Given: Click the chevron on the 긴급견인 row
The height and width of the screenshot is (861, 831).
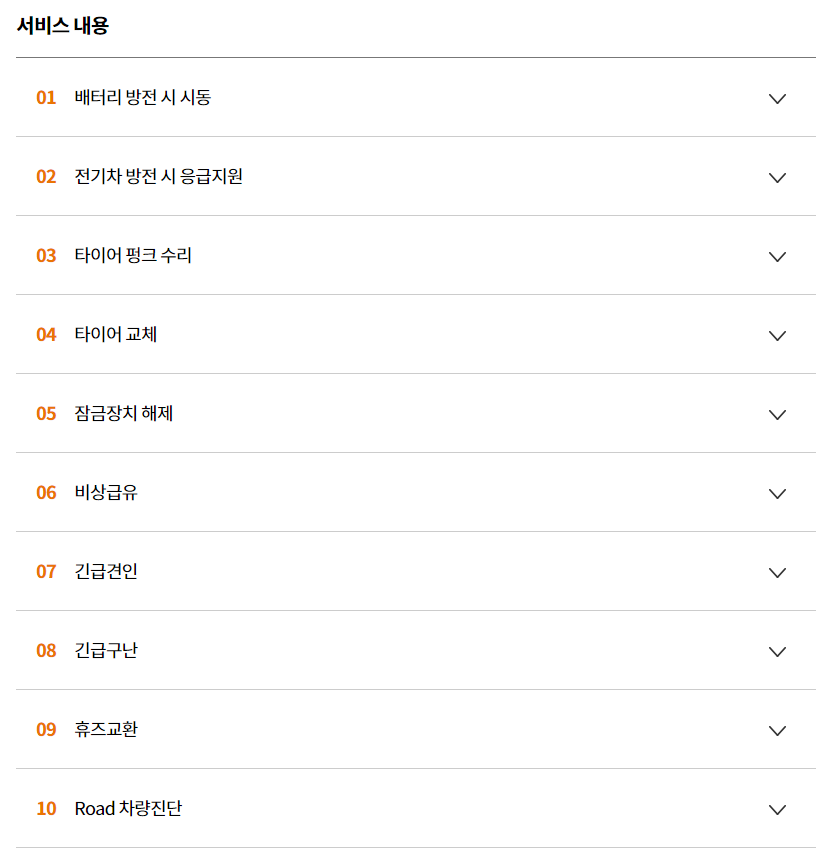Looking at the screenshot, I should pyautogui.click(x=776, y=572).
